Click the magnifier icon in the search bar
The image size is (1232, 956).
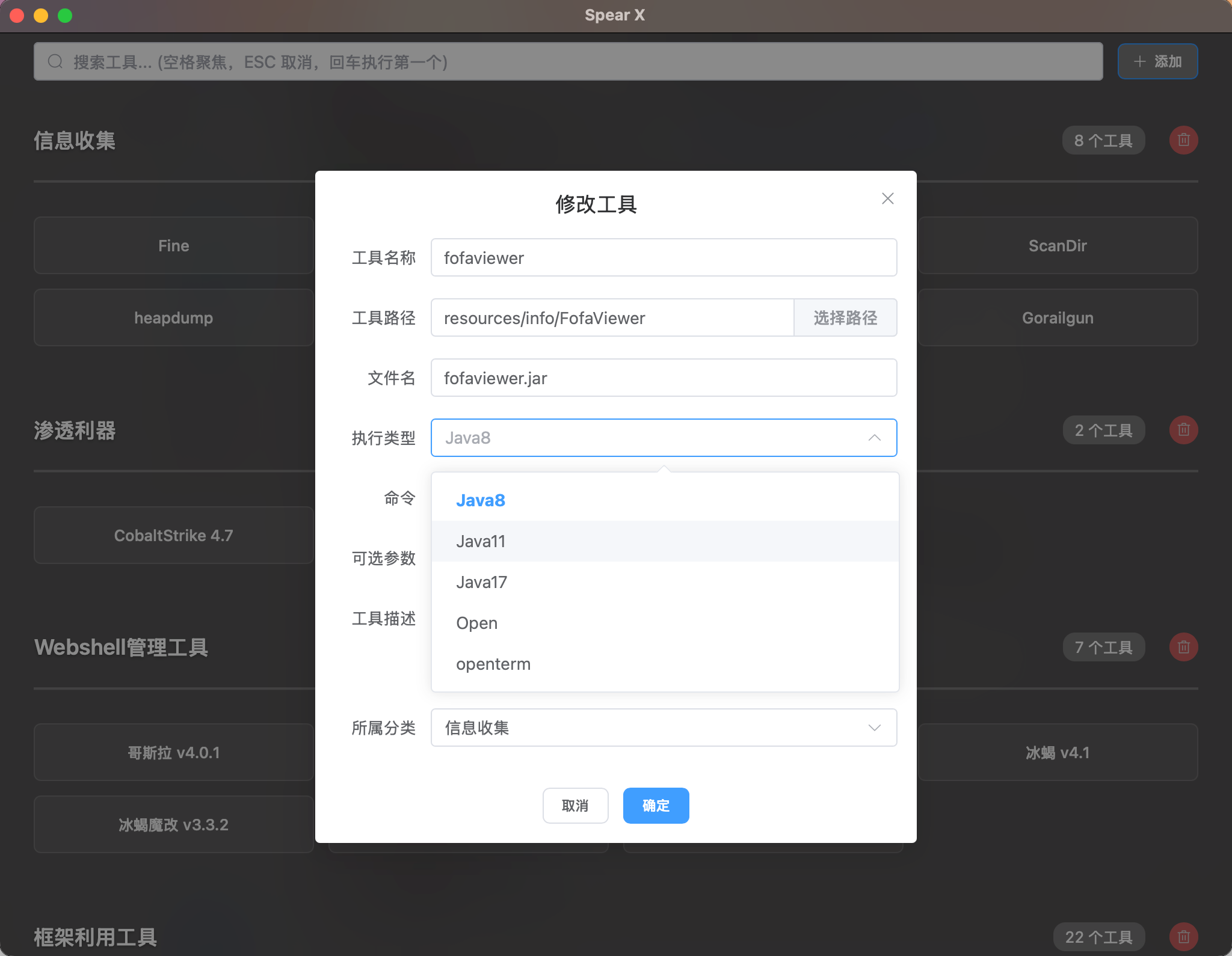click(55, 61)
